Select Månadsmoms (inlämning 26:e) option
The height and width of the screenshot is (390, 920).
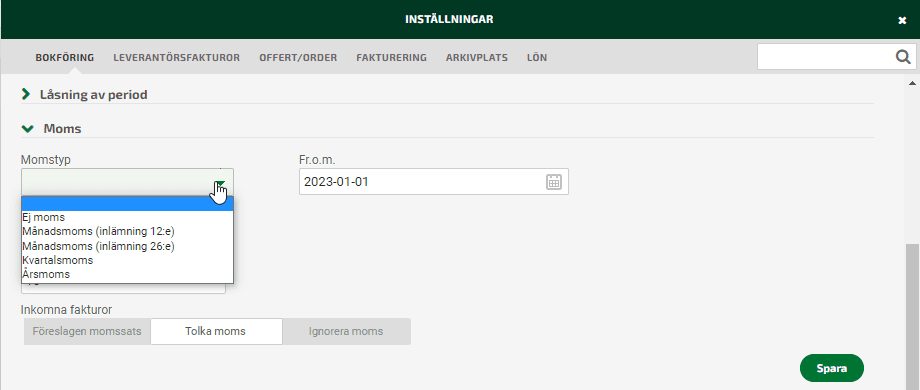pyautogui.click(x=127, y=246)
